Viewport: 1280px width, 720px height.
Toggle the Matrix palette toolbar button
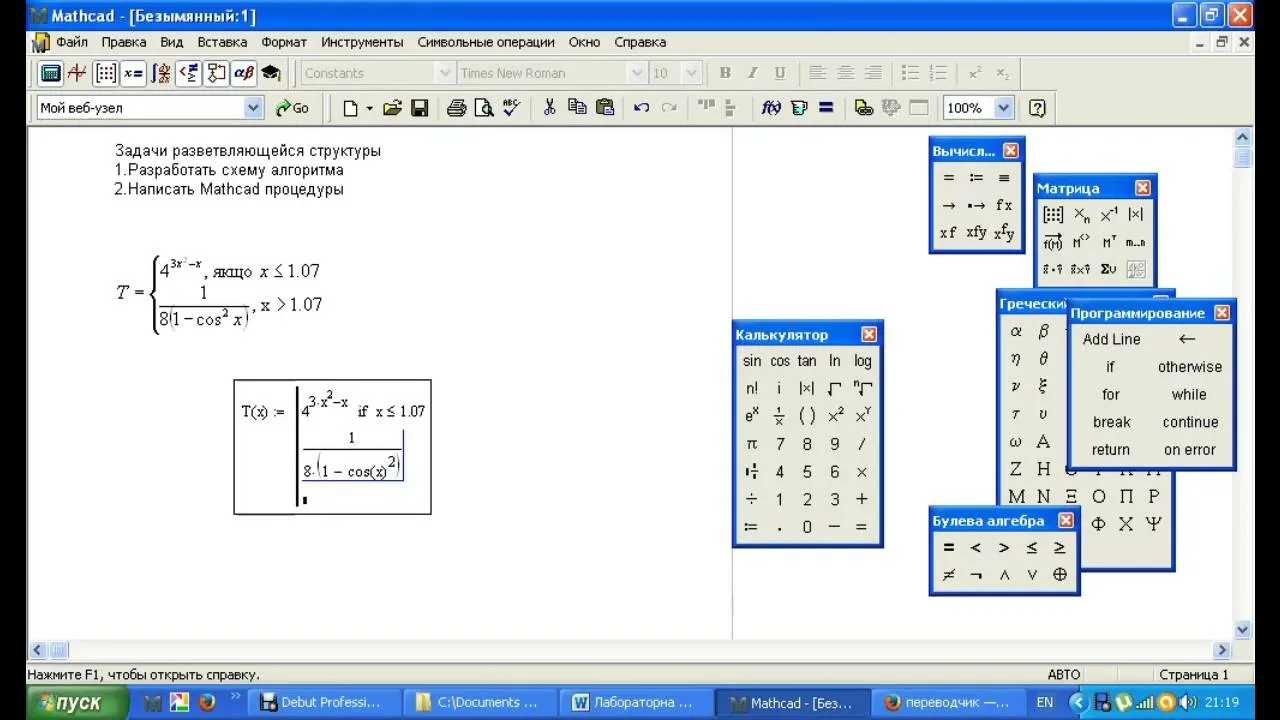click(x=106, y=73)
